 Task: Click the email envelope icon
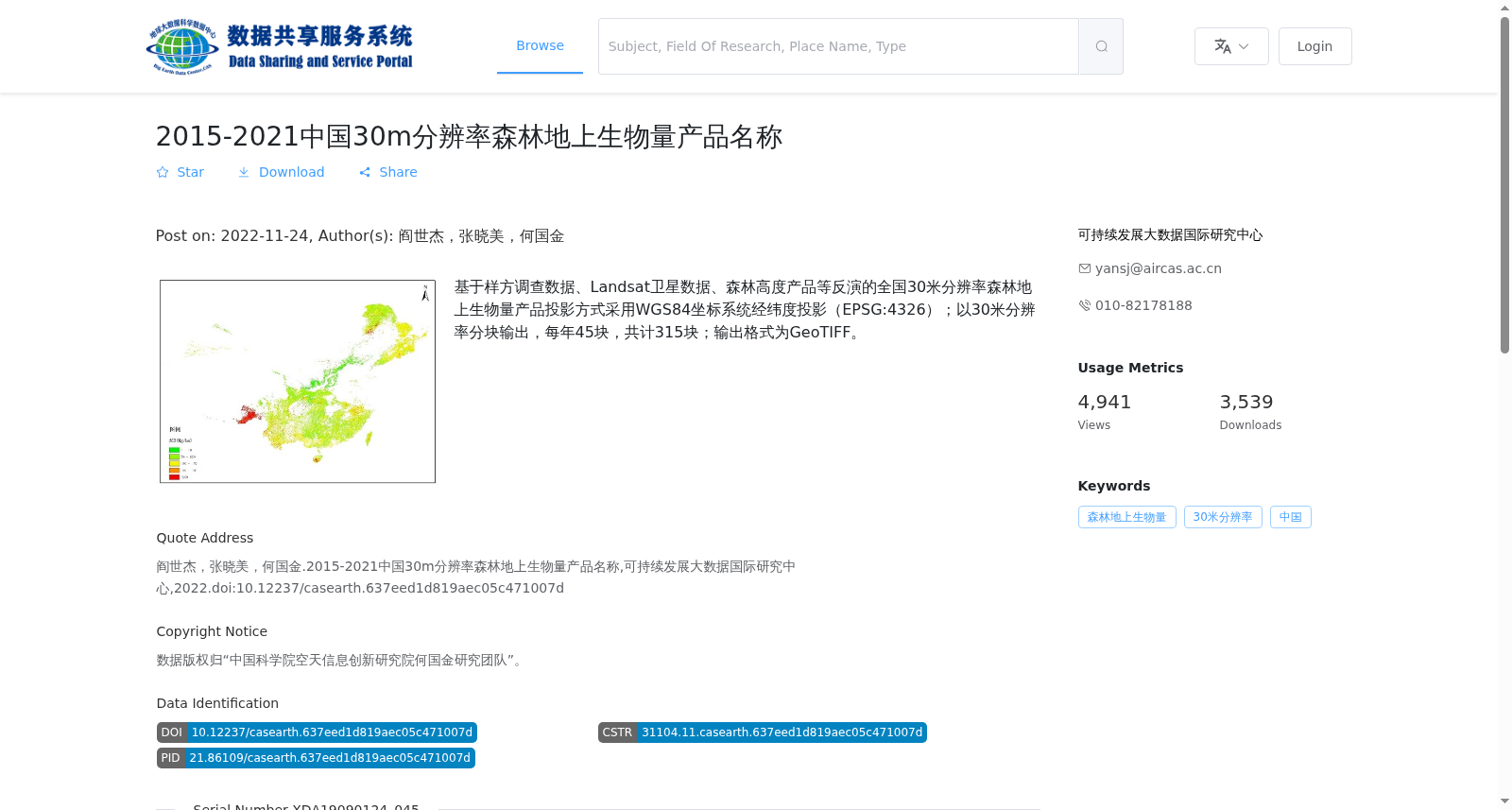click(x=1085, y=268)
